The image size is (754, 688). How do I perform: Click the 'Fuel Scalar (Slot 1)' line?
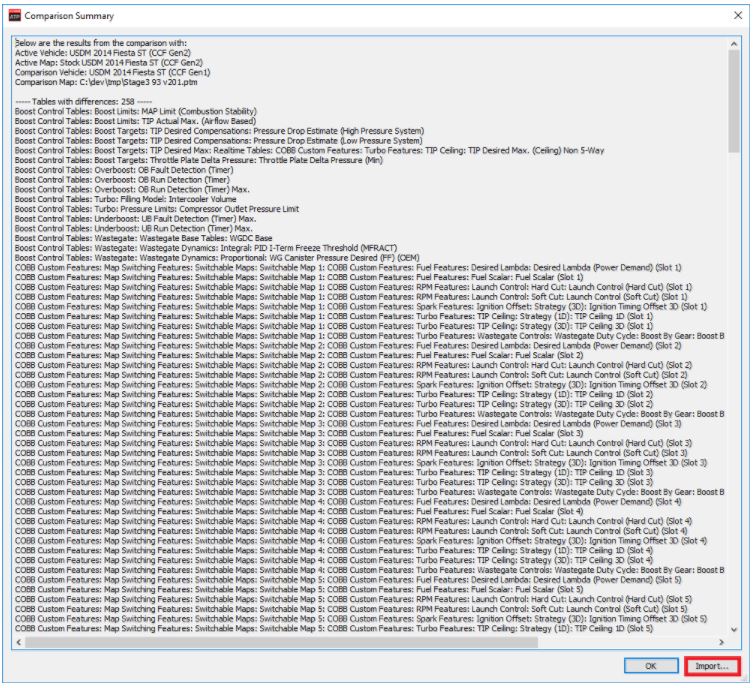(299, 277)
